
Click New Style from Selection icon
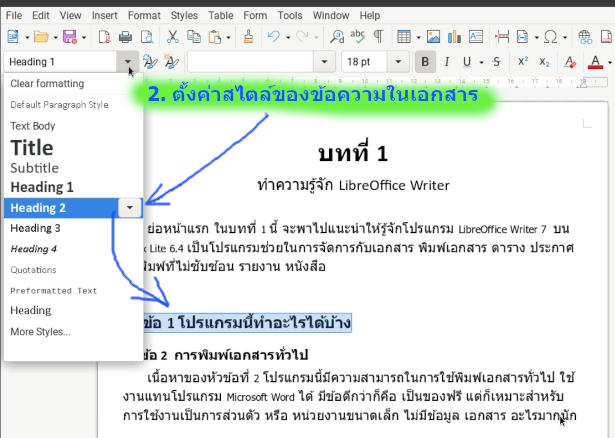171,62
